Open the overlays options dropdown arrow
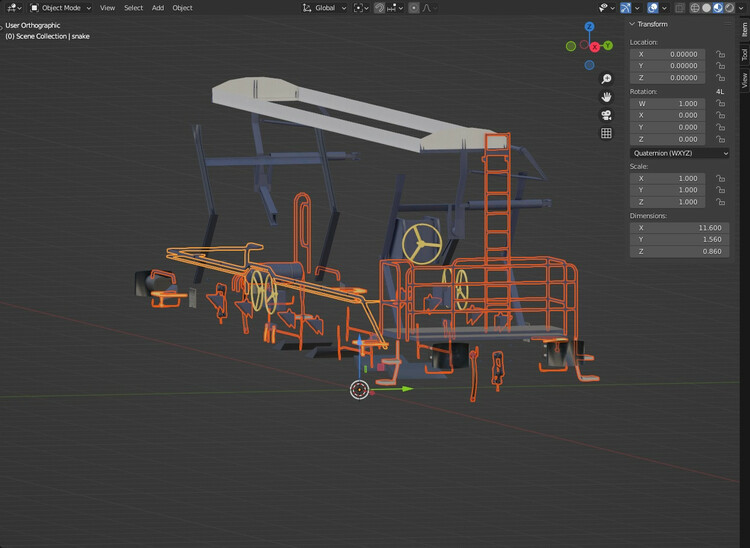The height and width of the screenshot is (548, 750). [x=664, y=8]
